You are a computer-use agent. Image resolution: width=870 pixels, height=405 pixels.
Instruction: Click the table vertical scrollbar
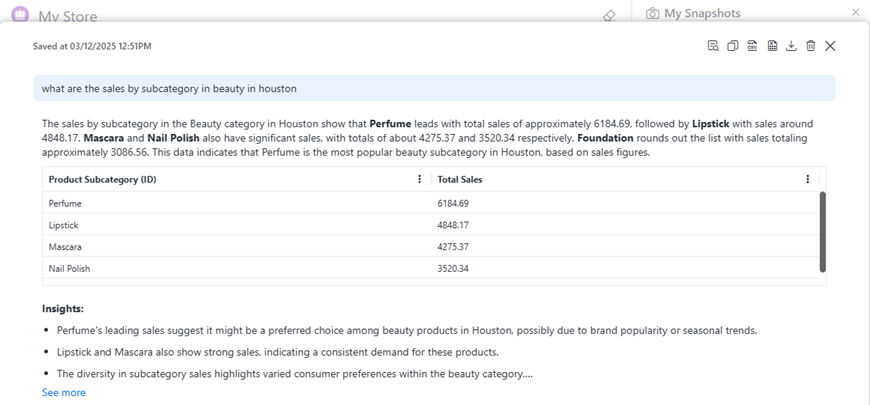pos(823,231)
